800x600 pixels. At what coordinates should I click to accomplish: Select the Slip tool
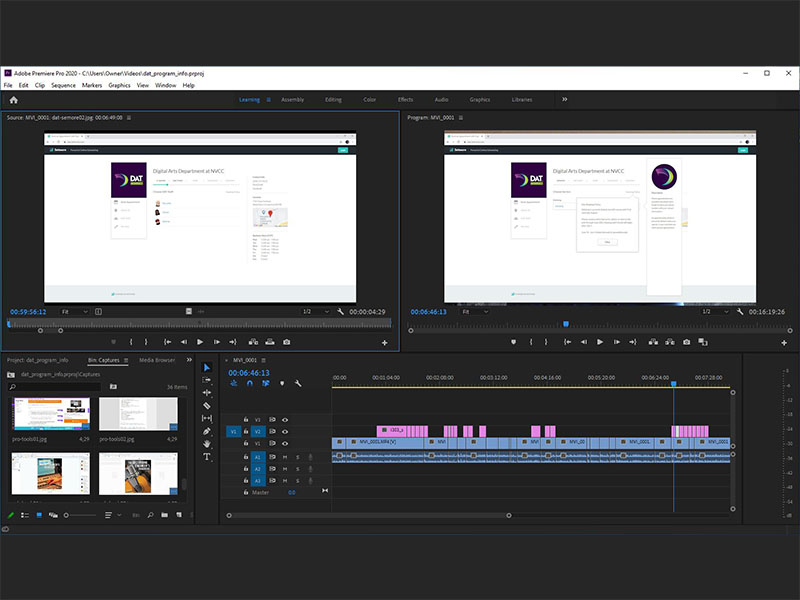coord(207,418)
